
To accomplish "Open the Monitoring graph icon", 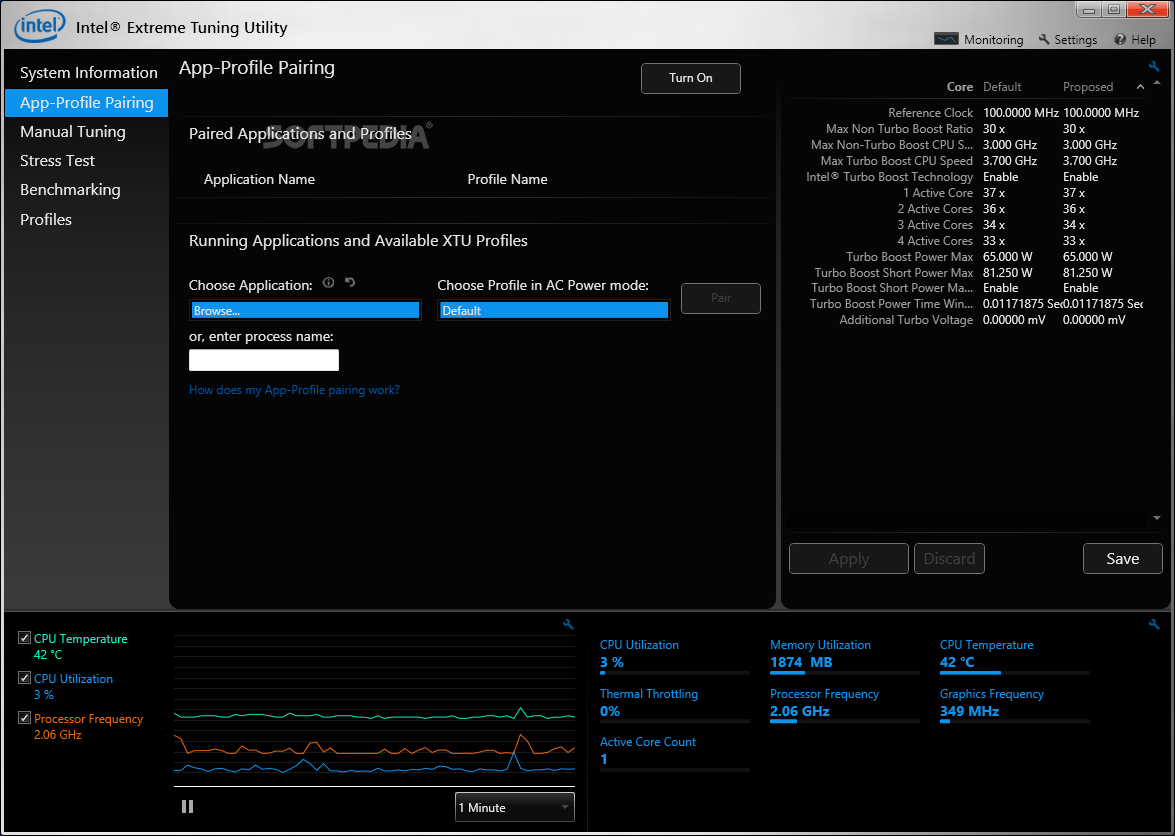I will pyautogui.click(x=946, y=39).
